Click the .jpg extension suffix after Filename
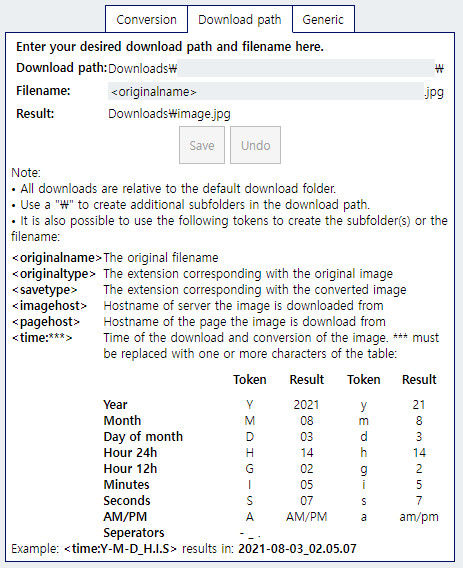Image resolution: width=463 pixels, height=568 pixels. 434,92
